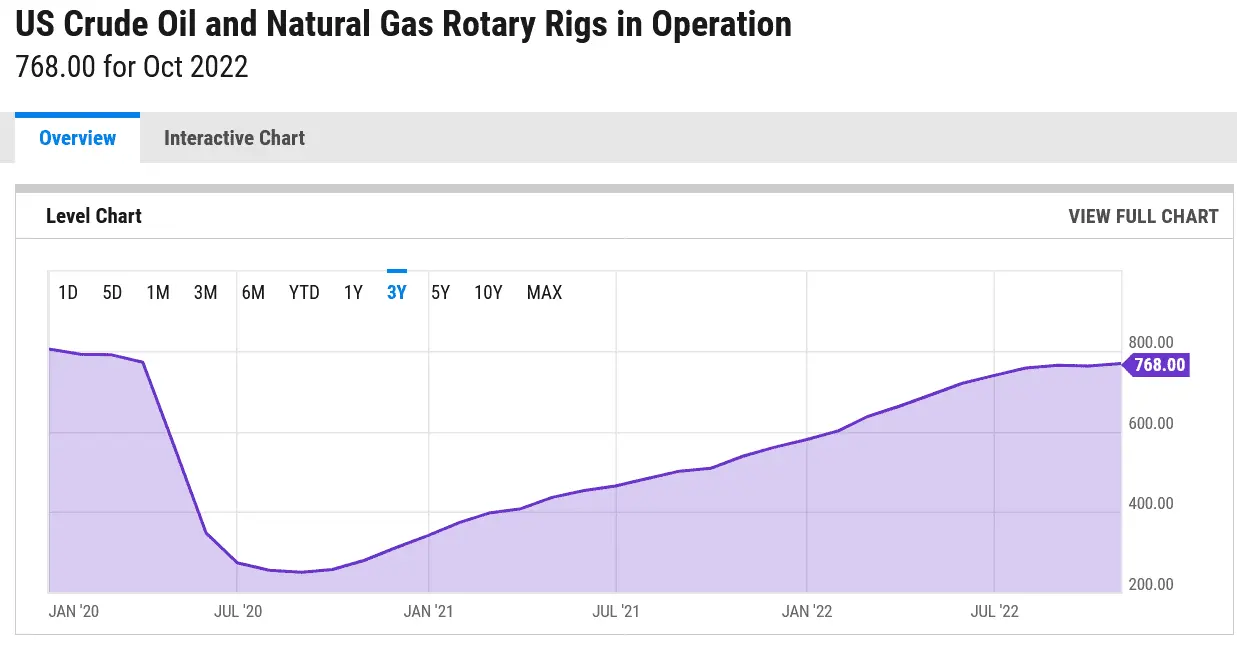Switch to the Overview tab
The width and height of the screenshot is (1237, 660).
tap(77, 138)
